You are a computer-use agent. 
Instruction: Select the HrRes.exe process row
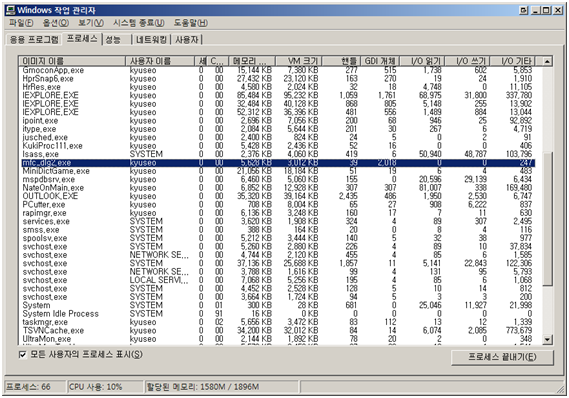coord(277,87)
